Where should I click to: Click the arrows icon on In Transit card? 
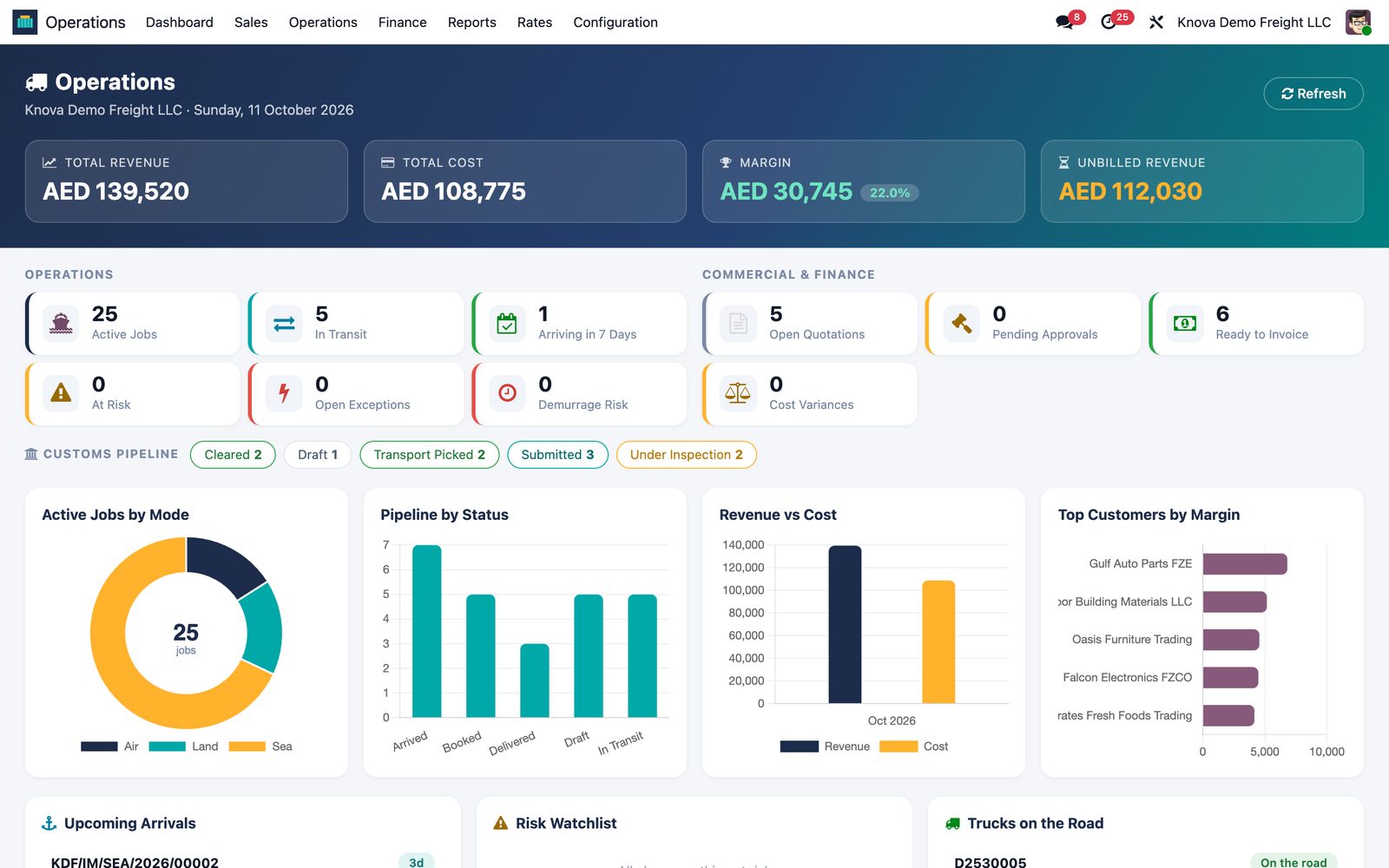click(284, 324)
